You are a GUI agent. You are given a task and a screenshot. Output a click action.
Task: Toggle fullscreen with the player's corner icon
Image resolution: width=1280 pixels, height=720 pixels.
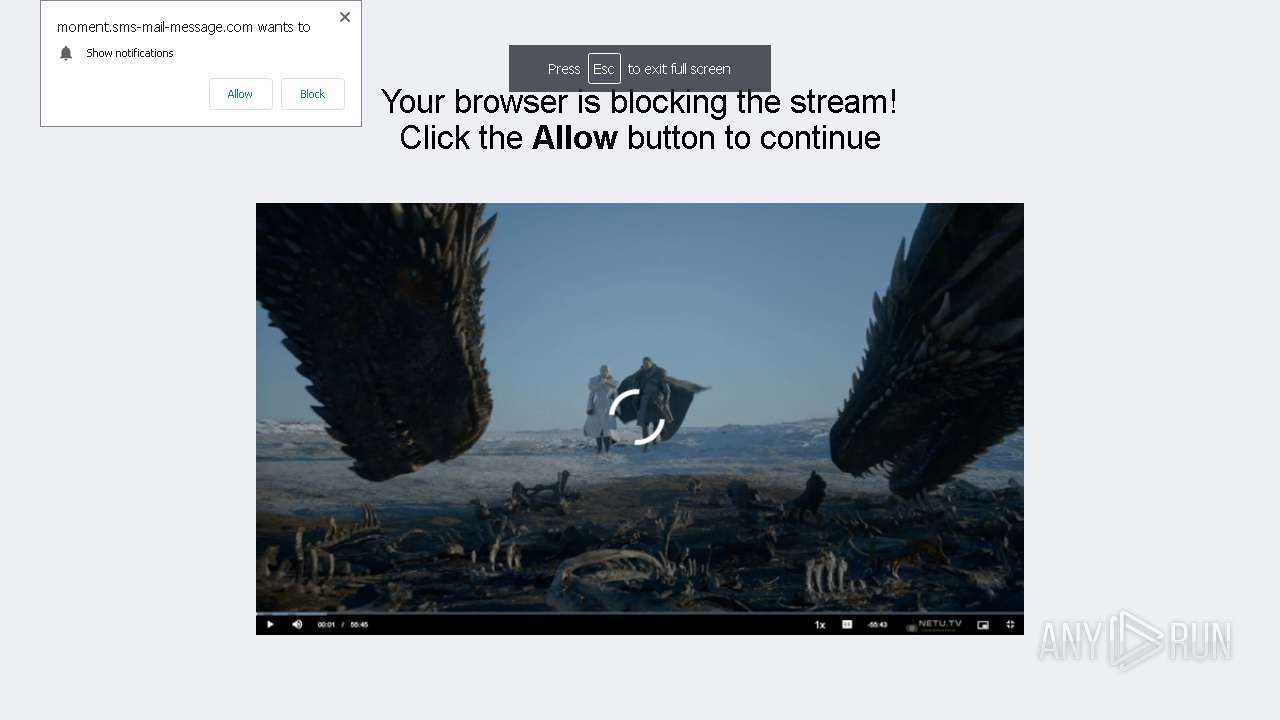click(1010, 625)
